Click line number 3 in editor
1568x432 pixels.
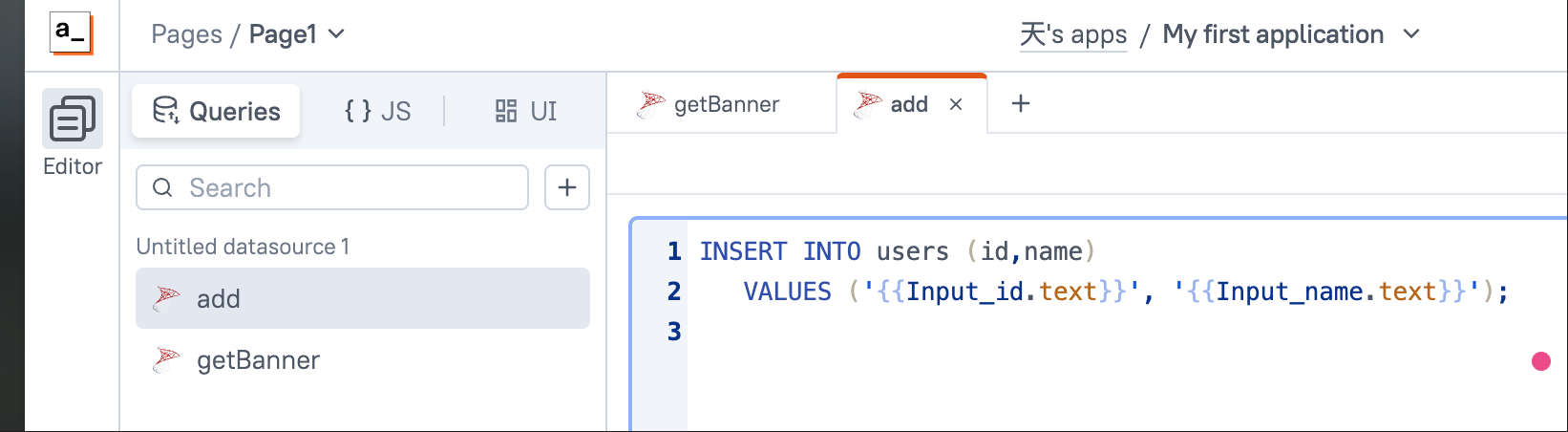(x=674, y=332)
